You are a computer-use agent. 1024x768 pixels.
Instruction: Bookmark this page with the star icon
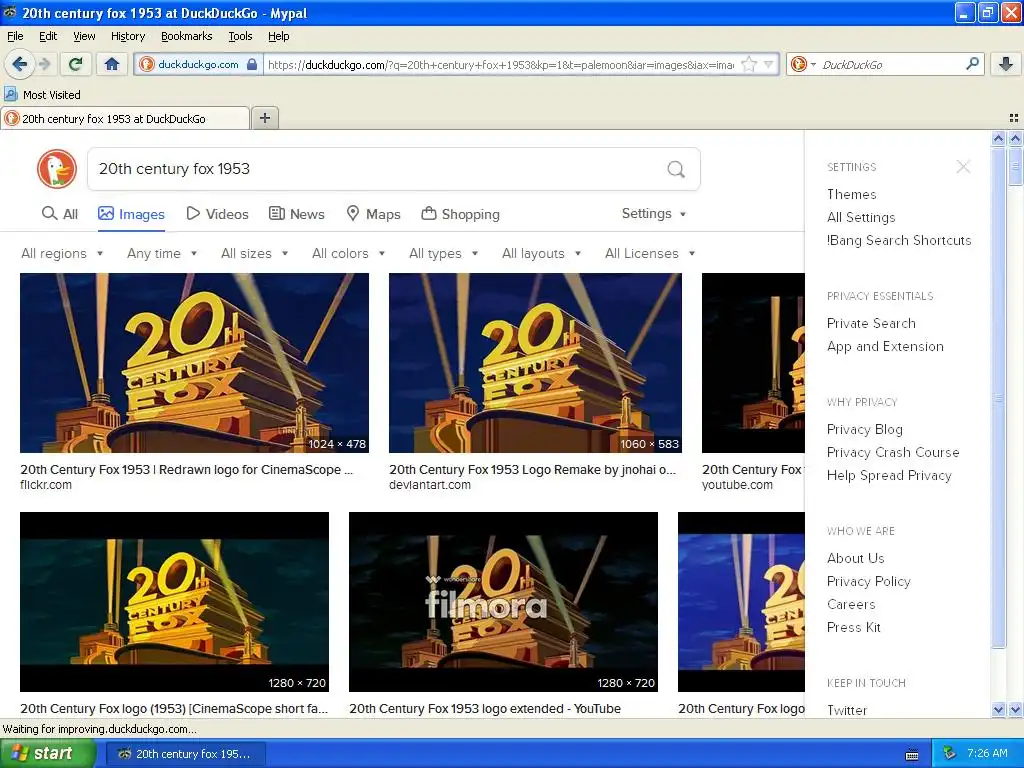[x=749, y=64]
